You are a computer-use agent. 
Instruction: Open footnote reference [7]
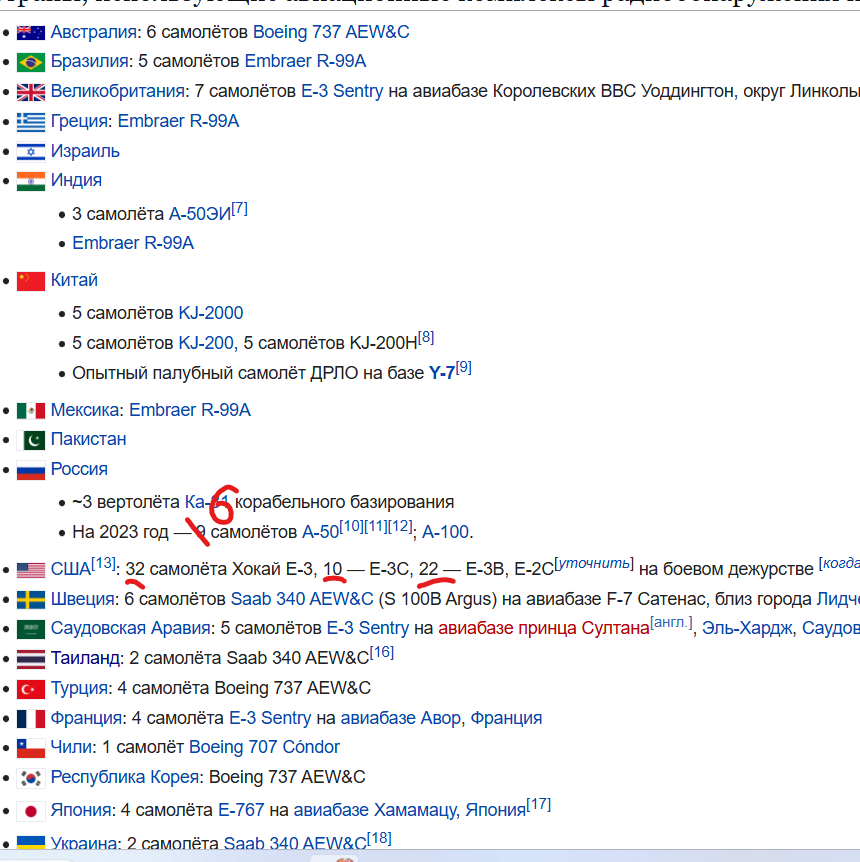pos(239,209)
